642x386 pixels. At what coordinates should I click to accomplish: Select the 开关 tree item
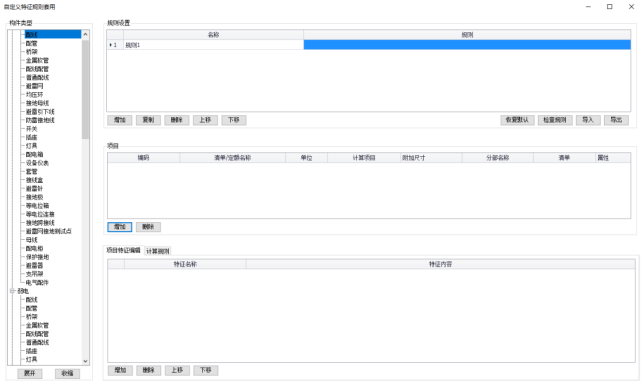click(x=32, y=129)
